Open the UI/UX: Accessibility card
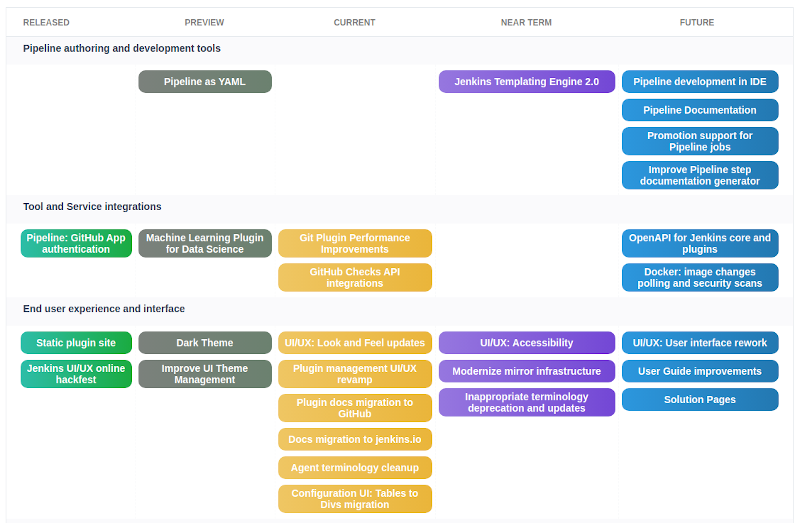This screenshot has width=800, height=523. click(527, 343)
